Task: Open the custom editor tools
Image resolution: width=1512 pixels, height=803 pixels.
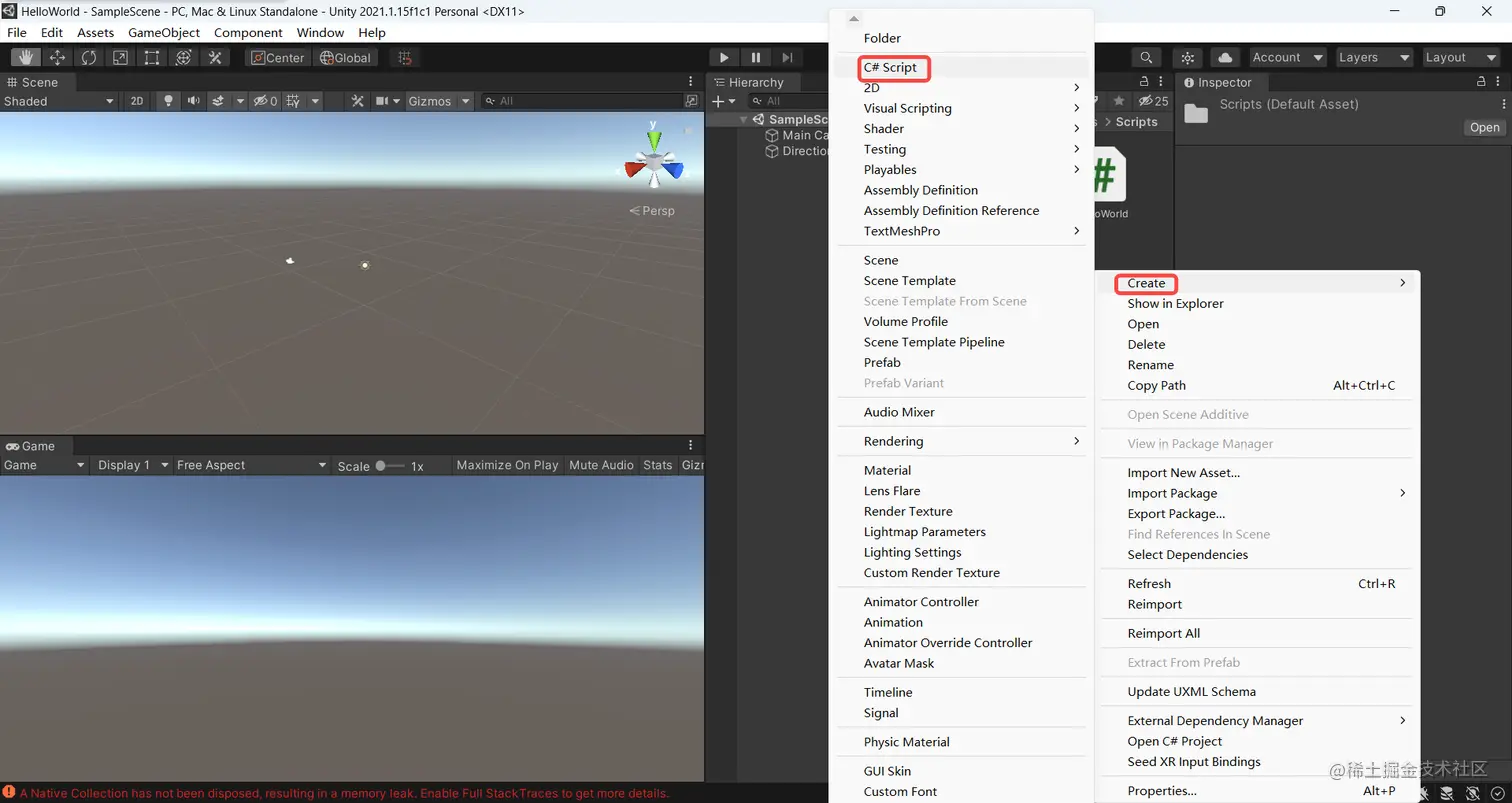Action: (x=215, y=58)
